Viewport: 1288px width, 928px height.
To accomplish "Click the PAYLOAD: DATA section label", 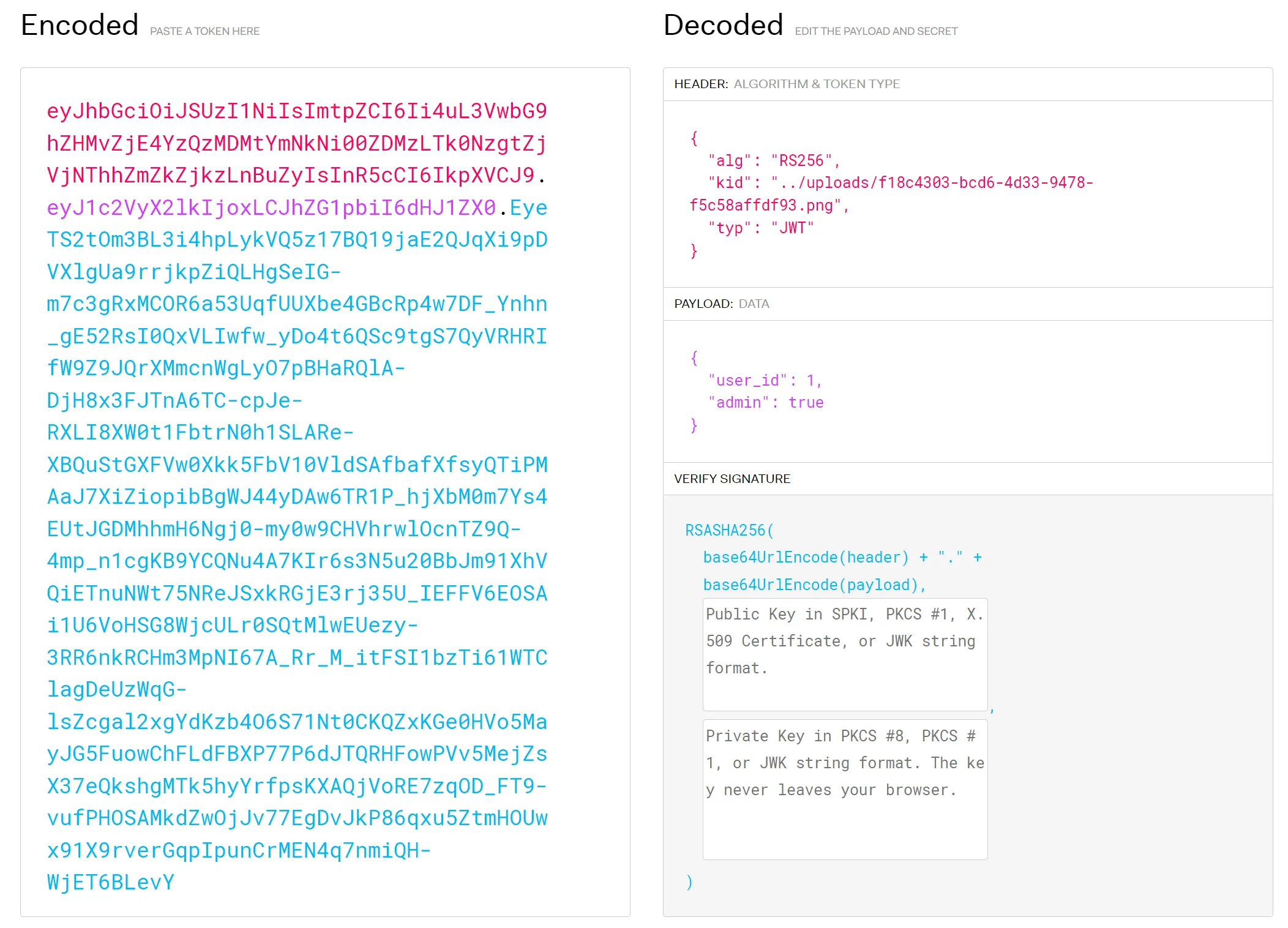I will click(721, 304).
